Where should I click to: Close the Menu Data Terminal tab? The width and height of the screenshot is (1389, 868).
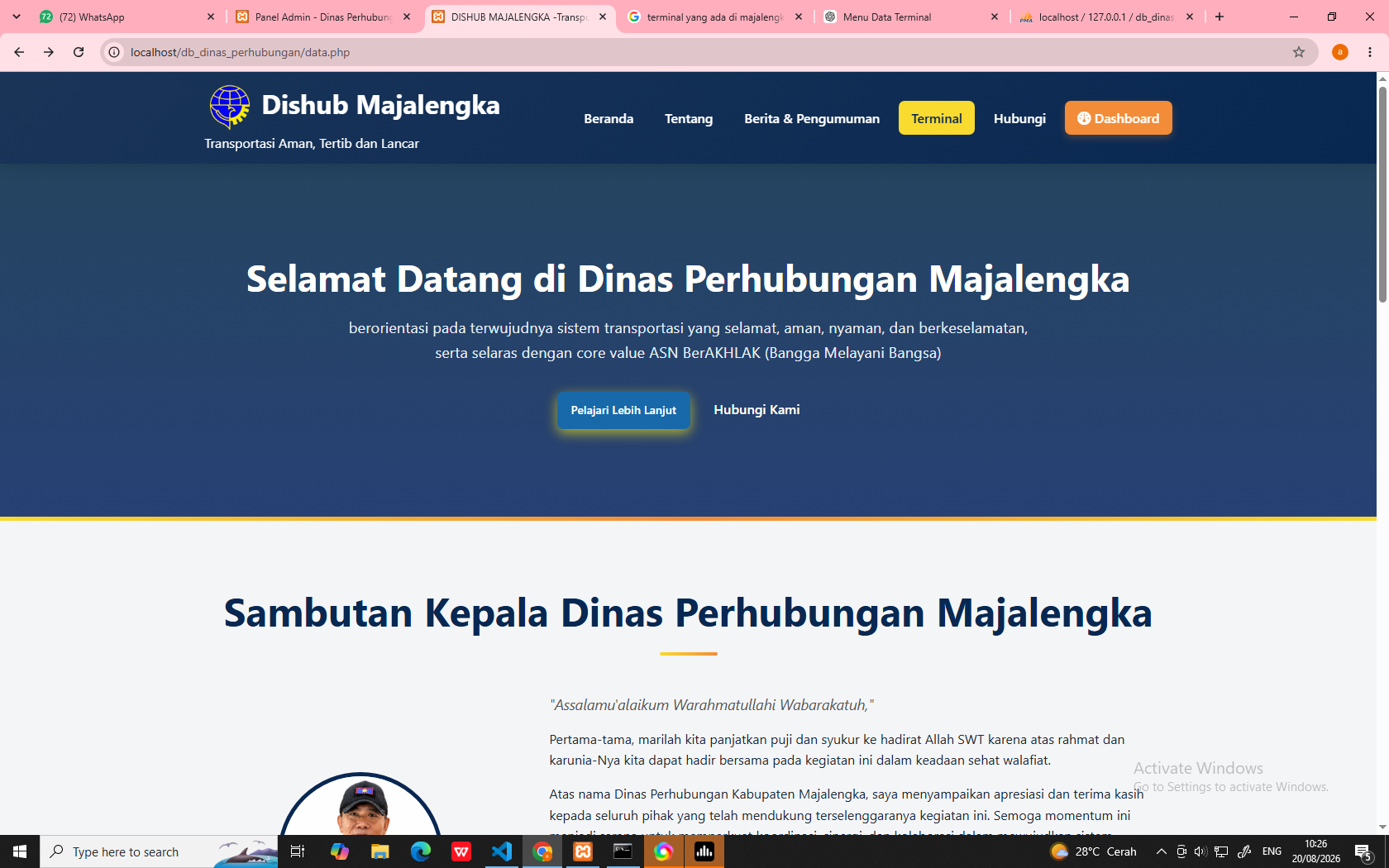pos(995,17)
